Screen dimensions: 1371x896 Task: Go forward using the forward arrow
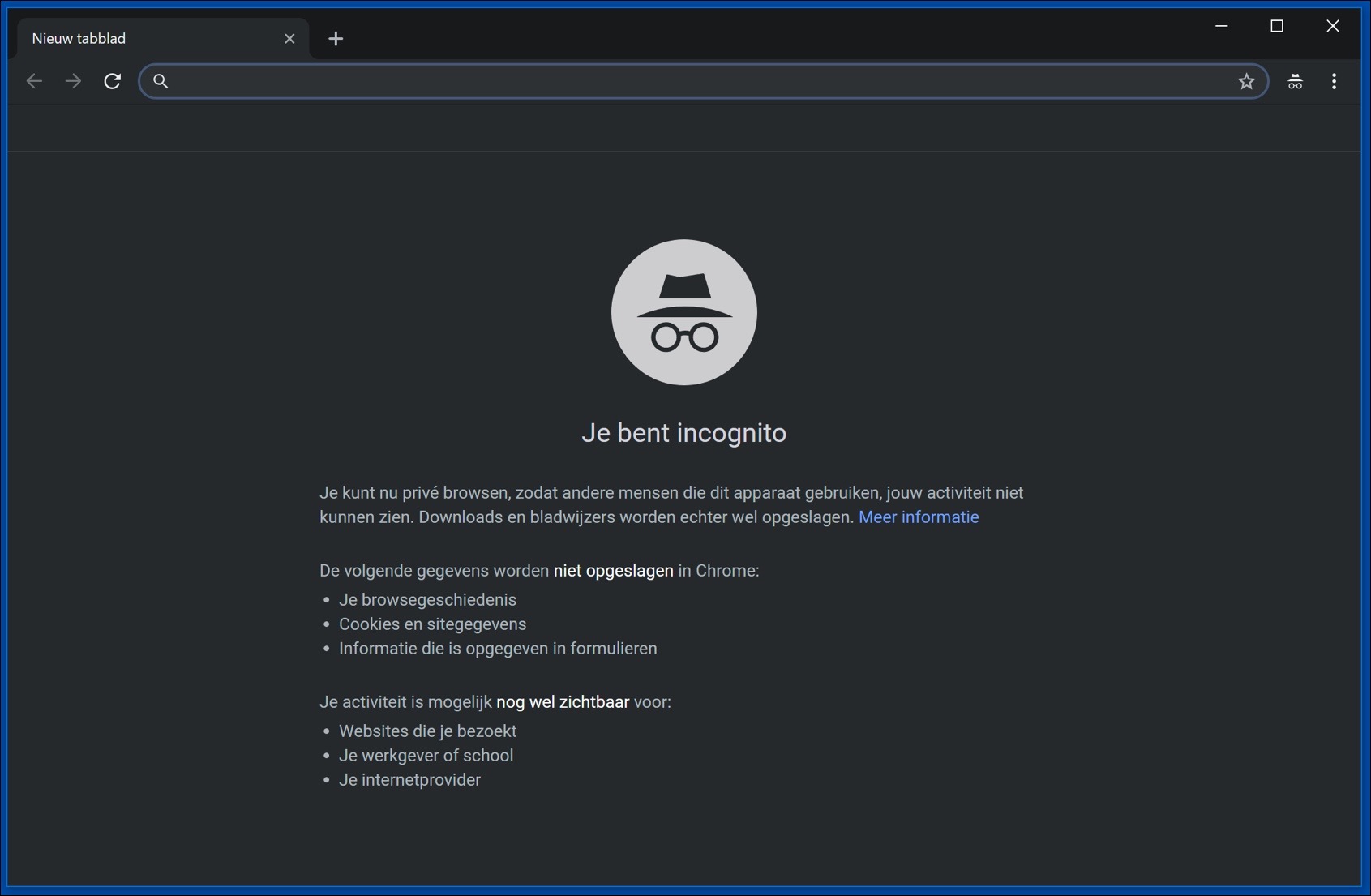click(x=73, y=81)
